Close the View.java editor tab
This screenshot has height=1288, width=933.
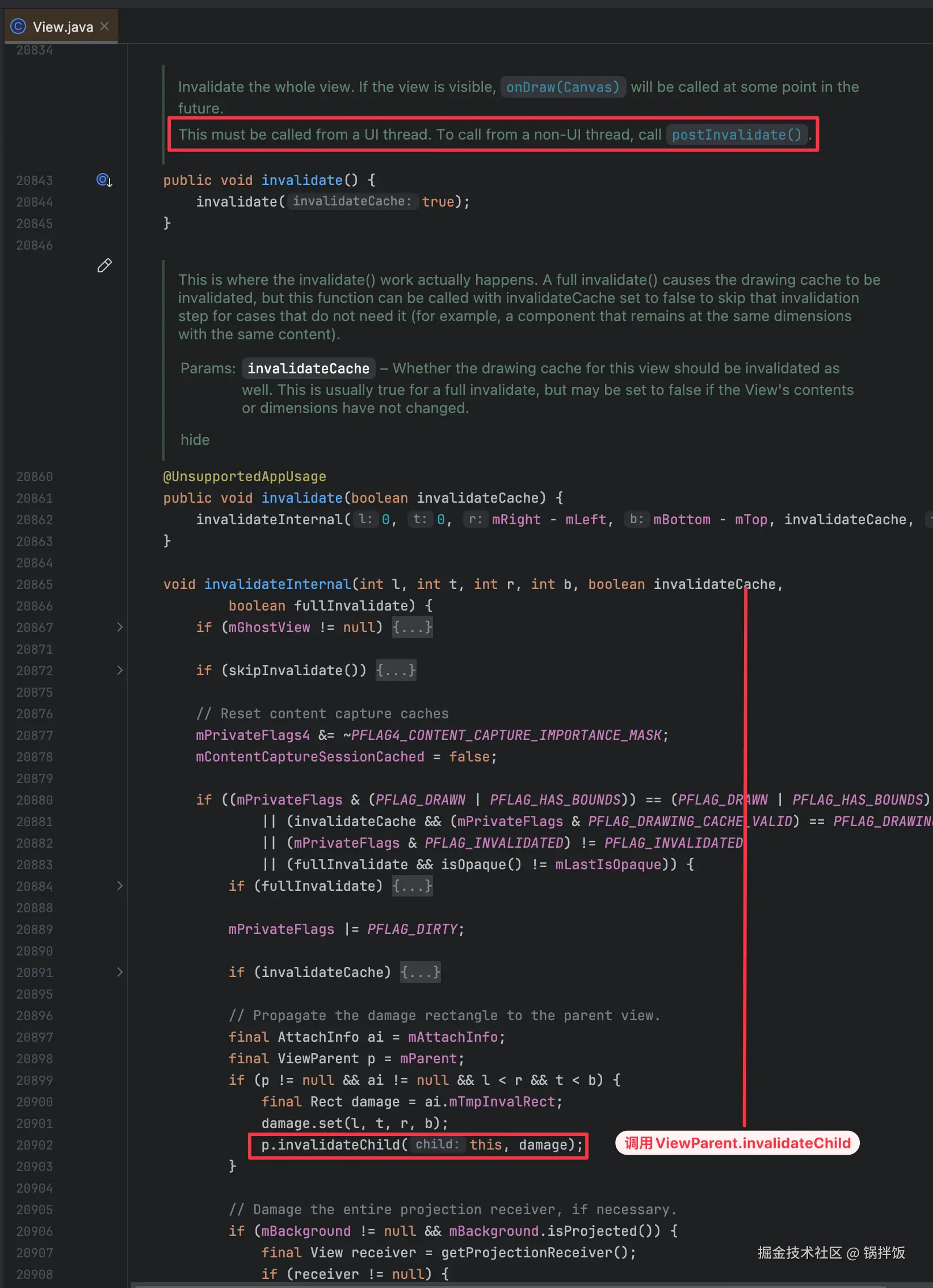(104, 26)
